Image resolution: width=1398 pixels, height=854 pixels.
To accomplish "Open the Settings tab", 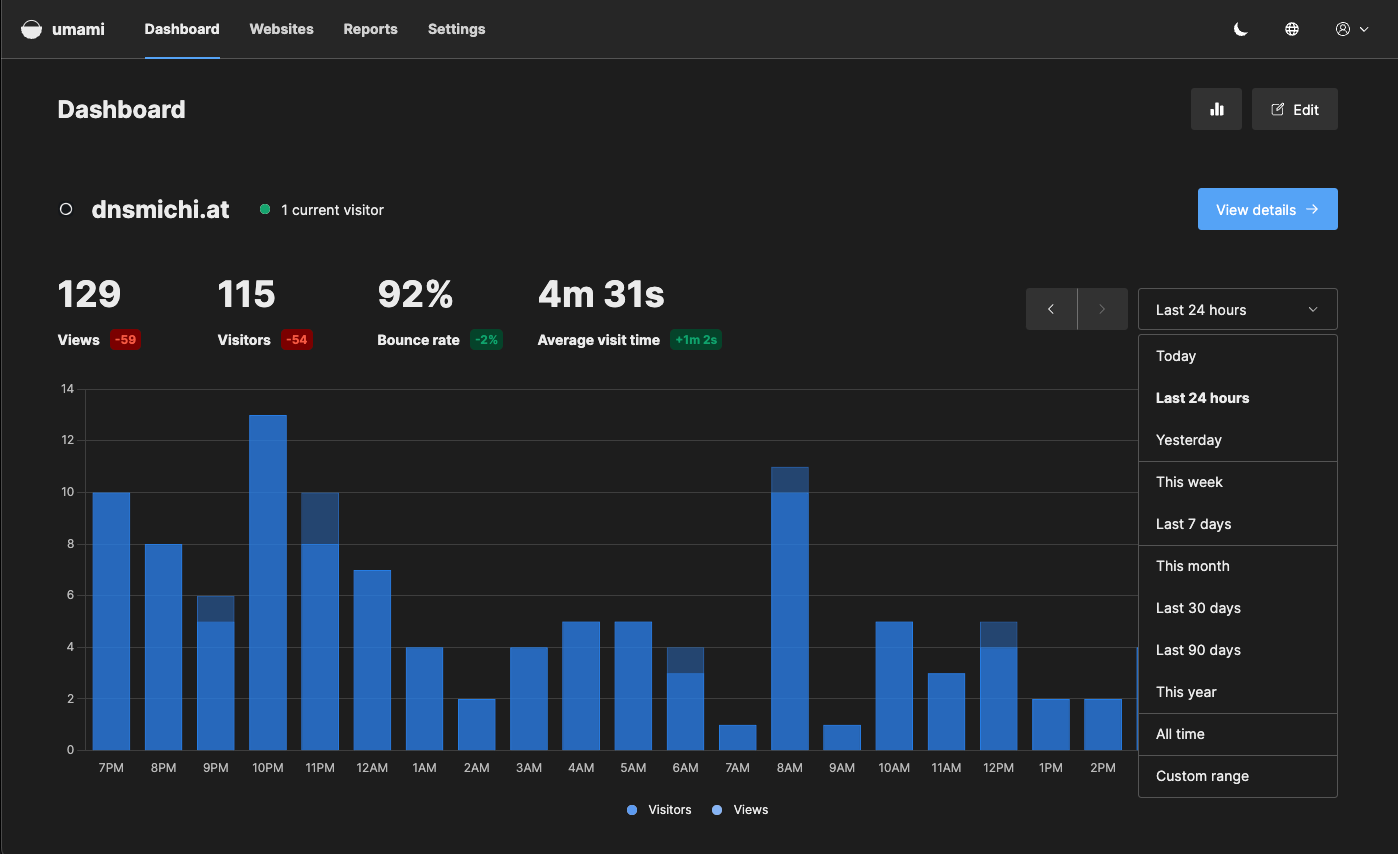I will click(x=456, y=29).
